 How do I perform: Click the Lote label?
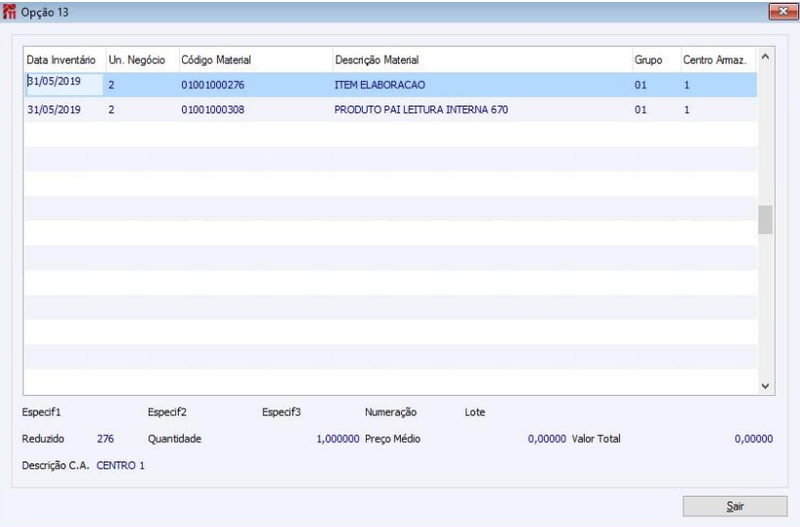(475, 412)
